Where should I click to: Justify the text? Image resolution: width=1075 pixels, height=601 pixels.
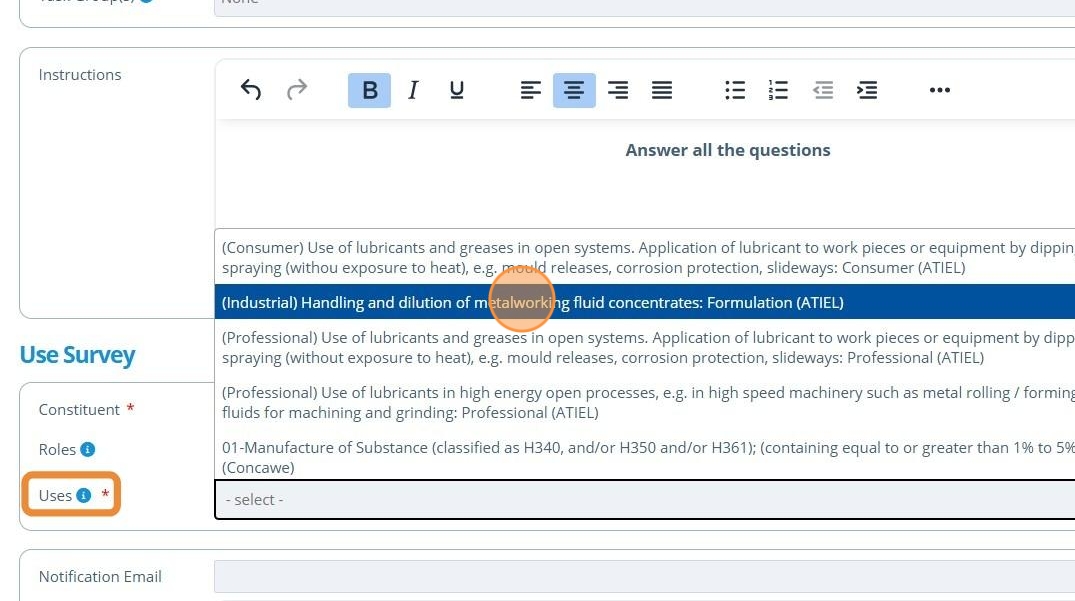tap(662, 90)
